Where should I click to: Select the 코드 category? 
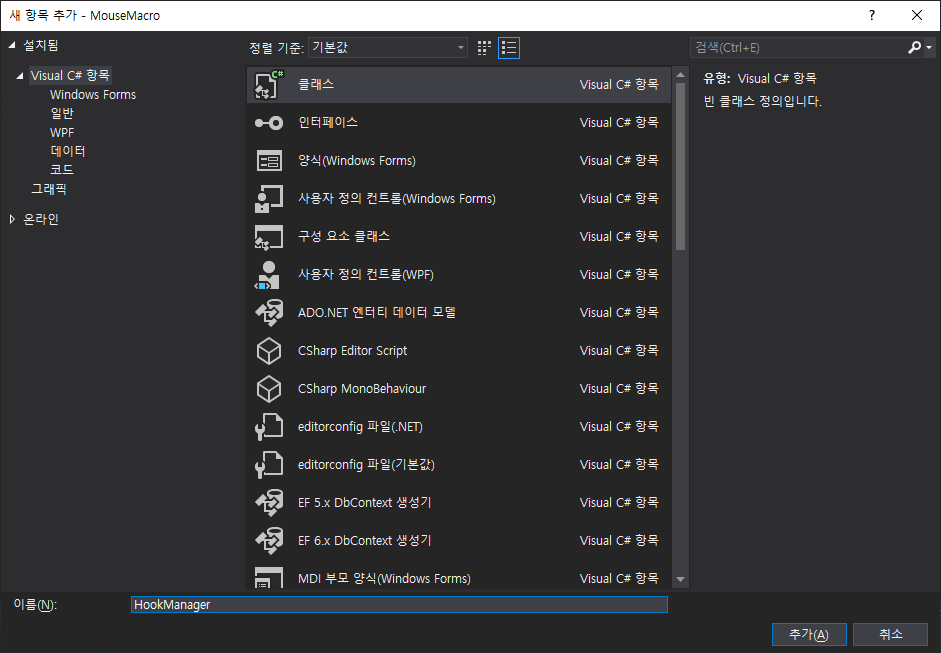[62, 170]
